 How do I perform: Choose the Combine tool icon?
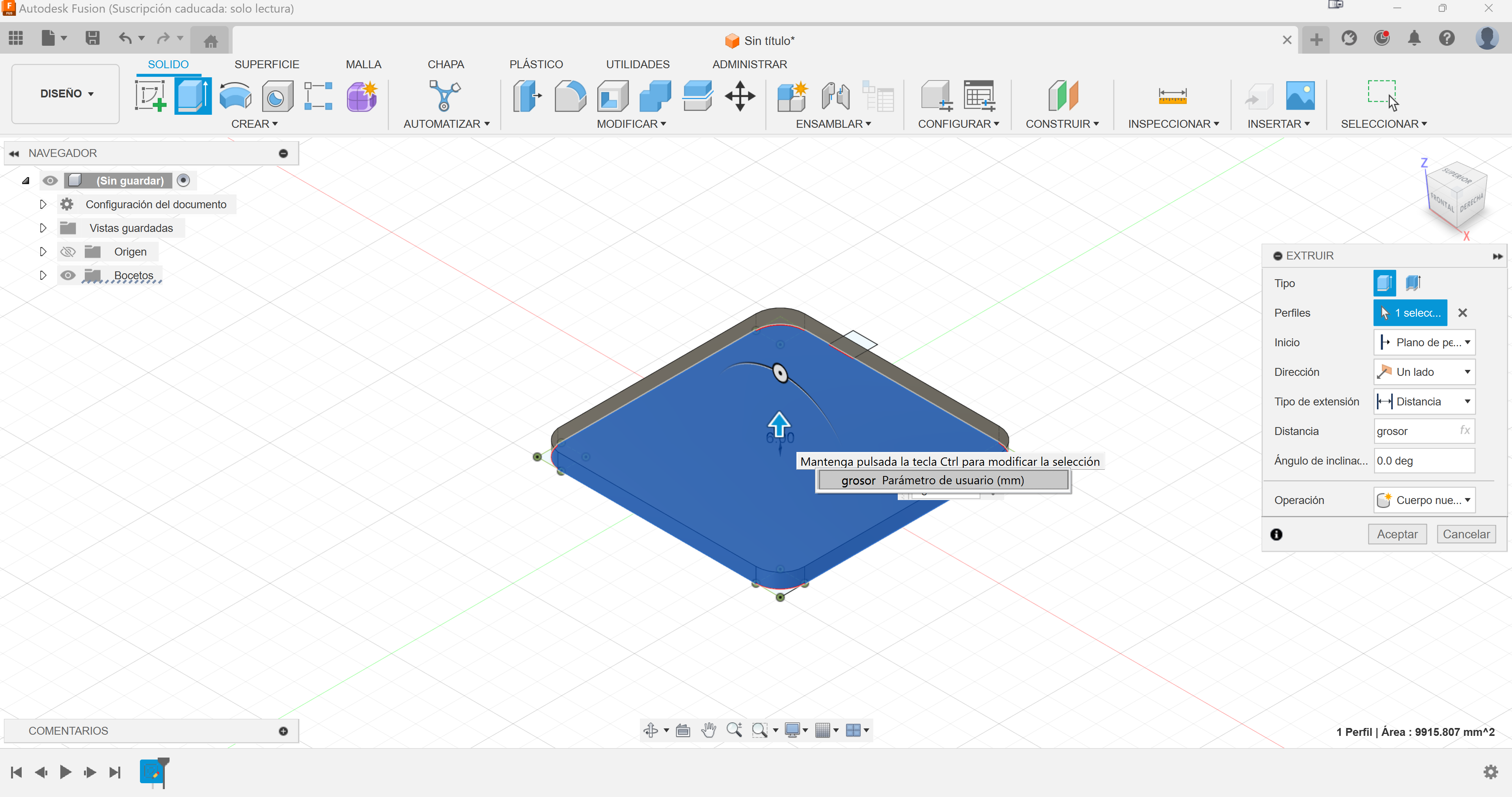[x=655, y=96]
